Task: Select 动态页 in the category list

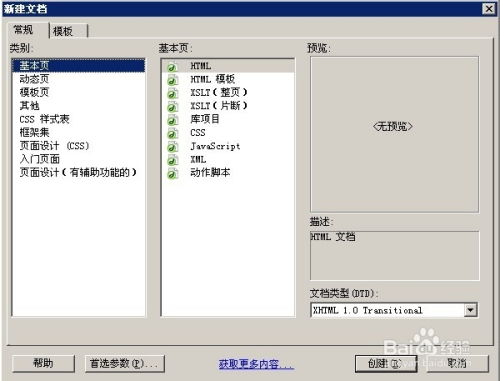Action: tap(34, 79)
